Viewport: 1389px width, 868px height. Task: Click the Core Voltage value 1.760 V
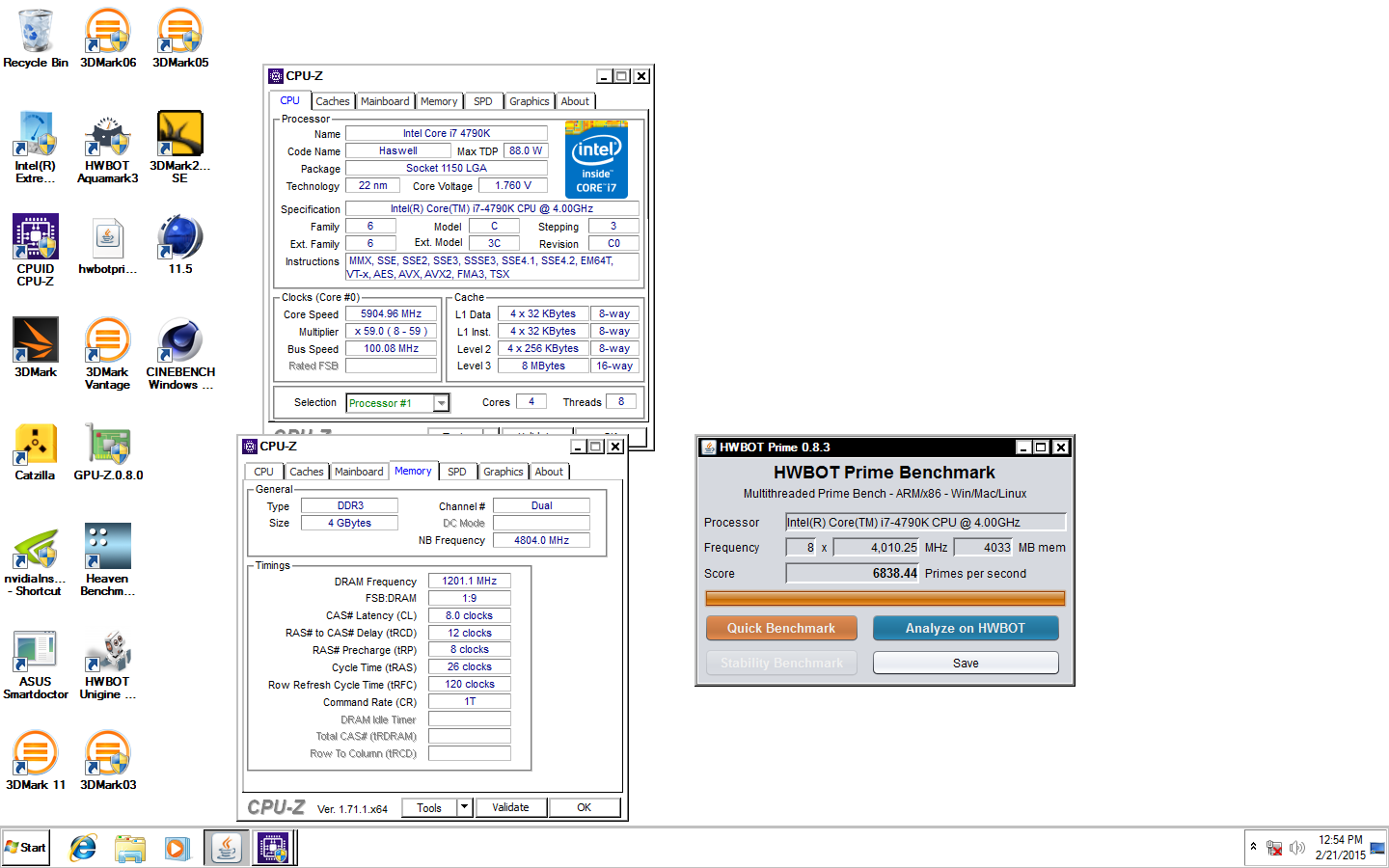(513, 185)
